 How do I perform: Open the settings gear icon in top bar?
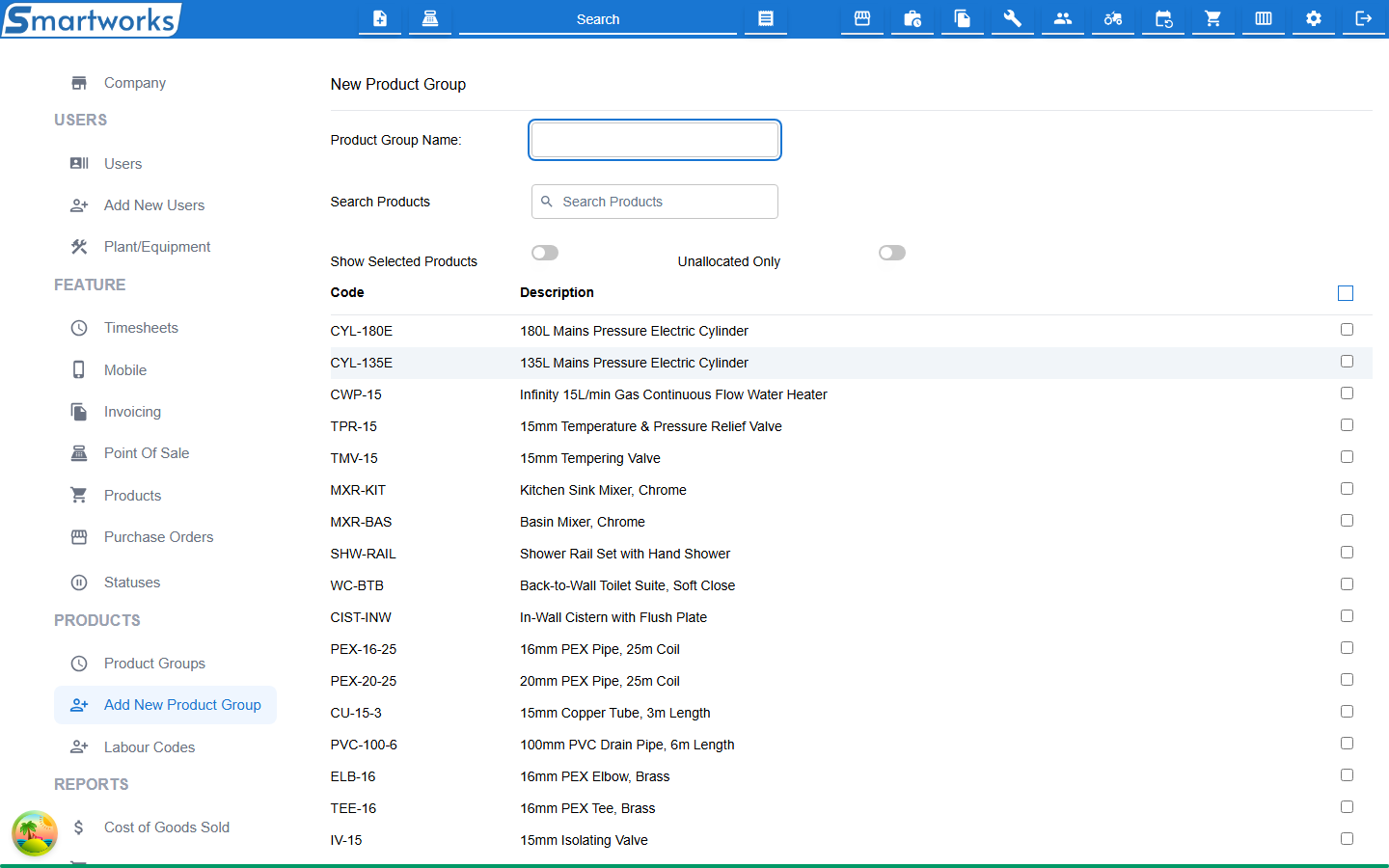tap(1314, 18)
